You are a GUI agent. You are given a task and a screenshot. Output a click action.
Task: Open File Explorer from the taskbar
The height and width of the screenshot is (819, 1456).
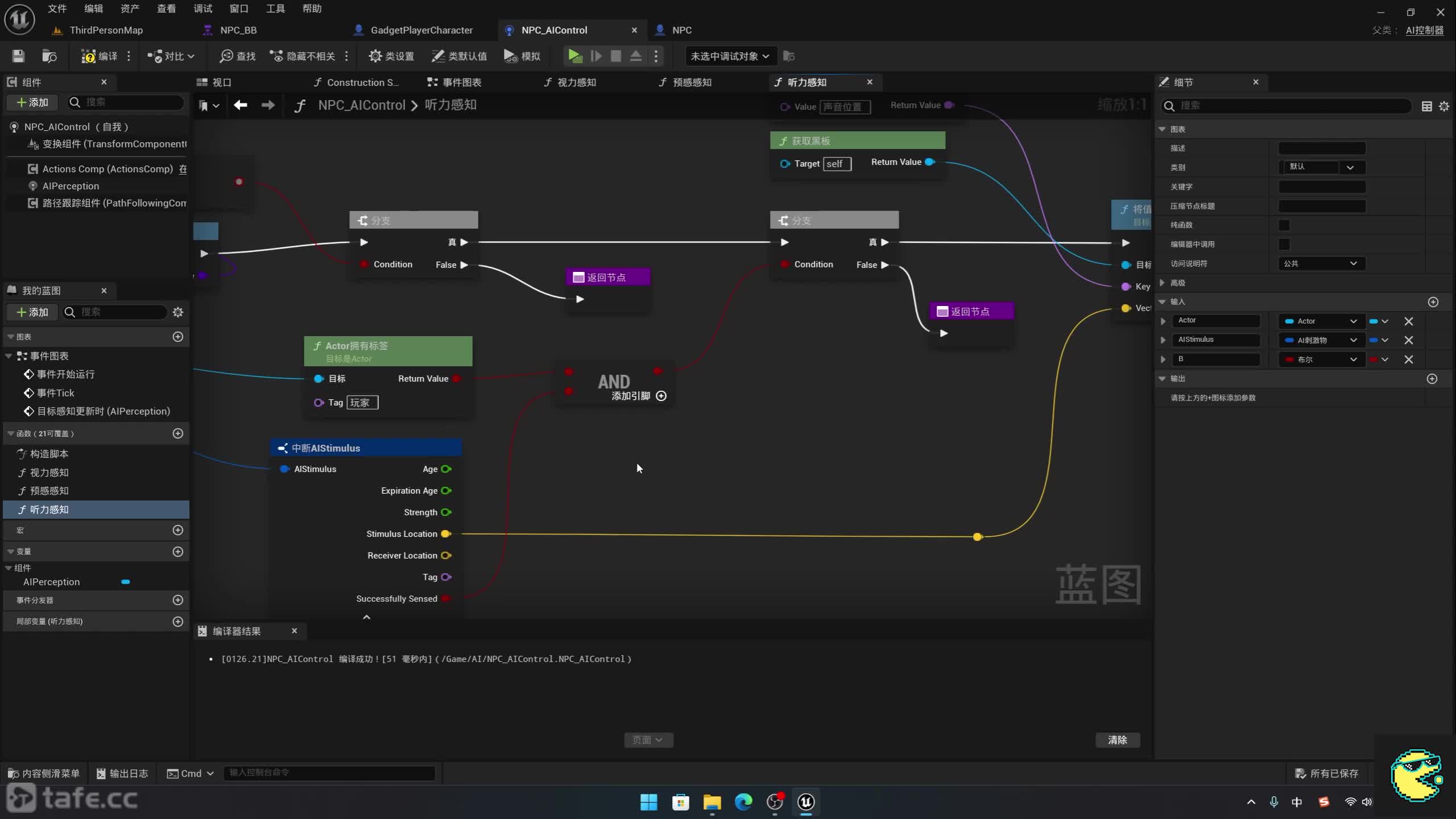coord(712,802)
